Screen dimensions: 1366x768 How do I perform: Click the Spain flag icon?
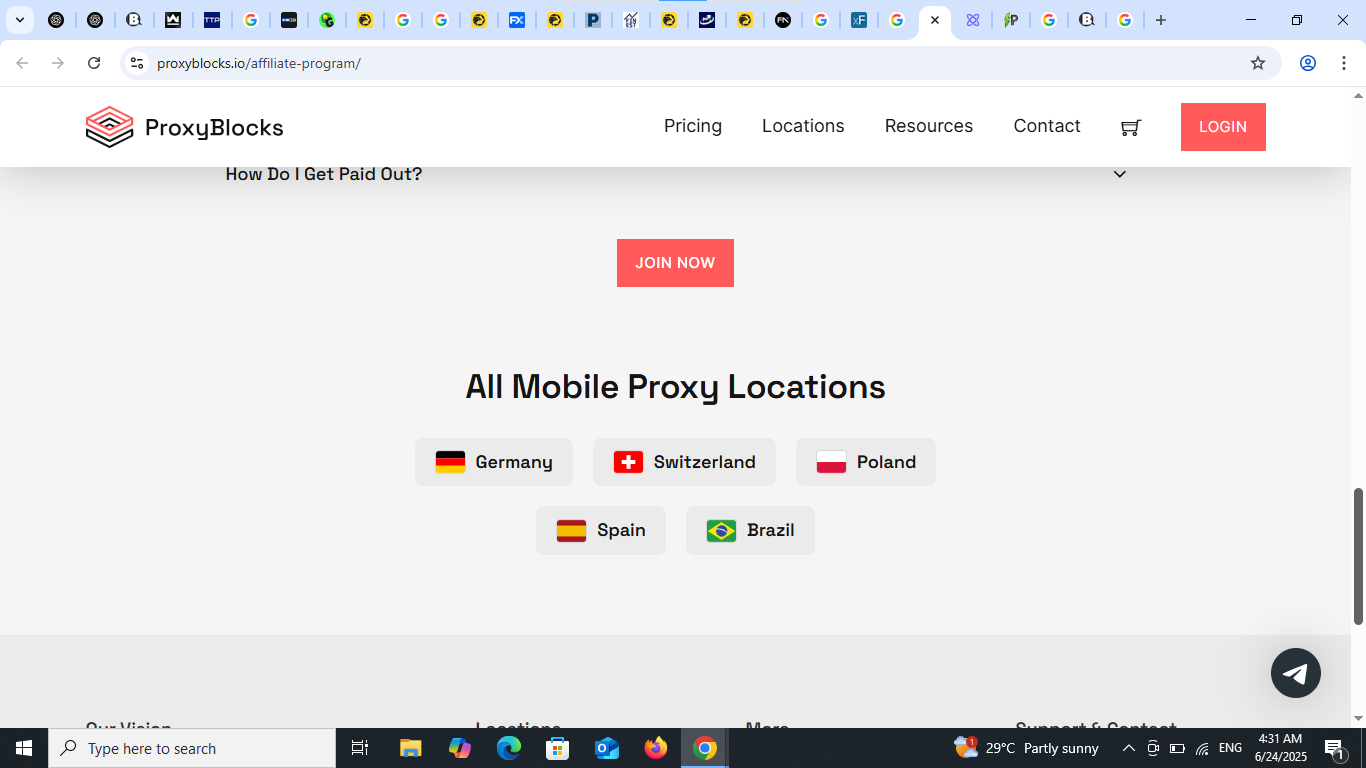[571, 530]
